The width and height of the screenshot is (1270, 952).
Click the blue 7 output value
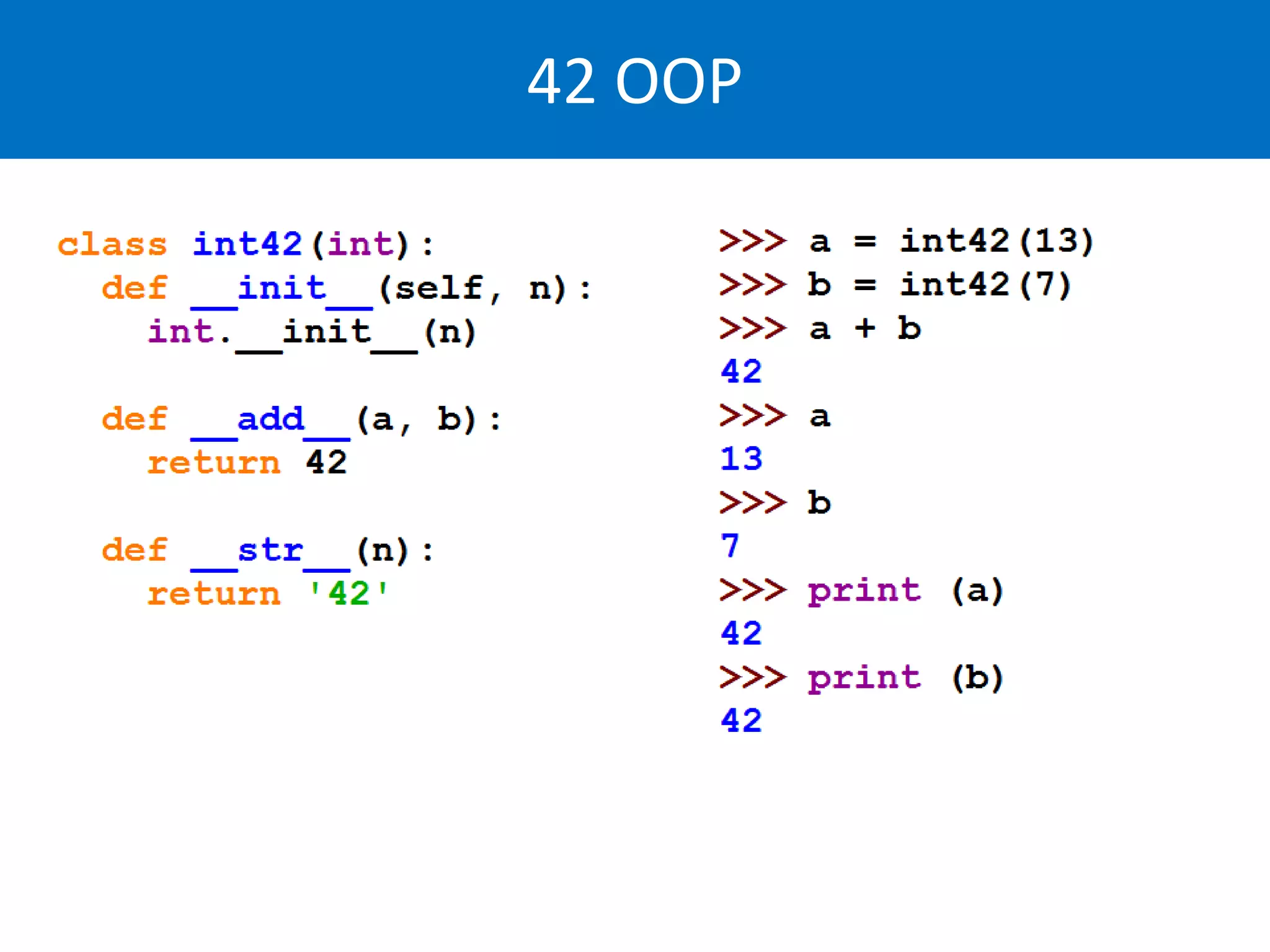coord(730,545)
